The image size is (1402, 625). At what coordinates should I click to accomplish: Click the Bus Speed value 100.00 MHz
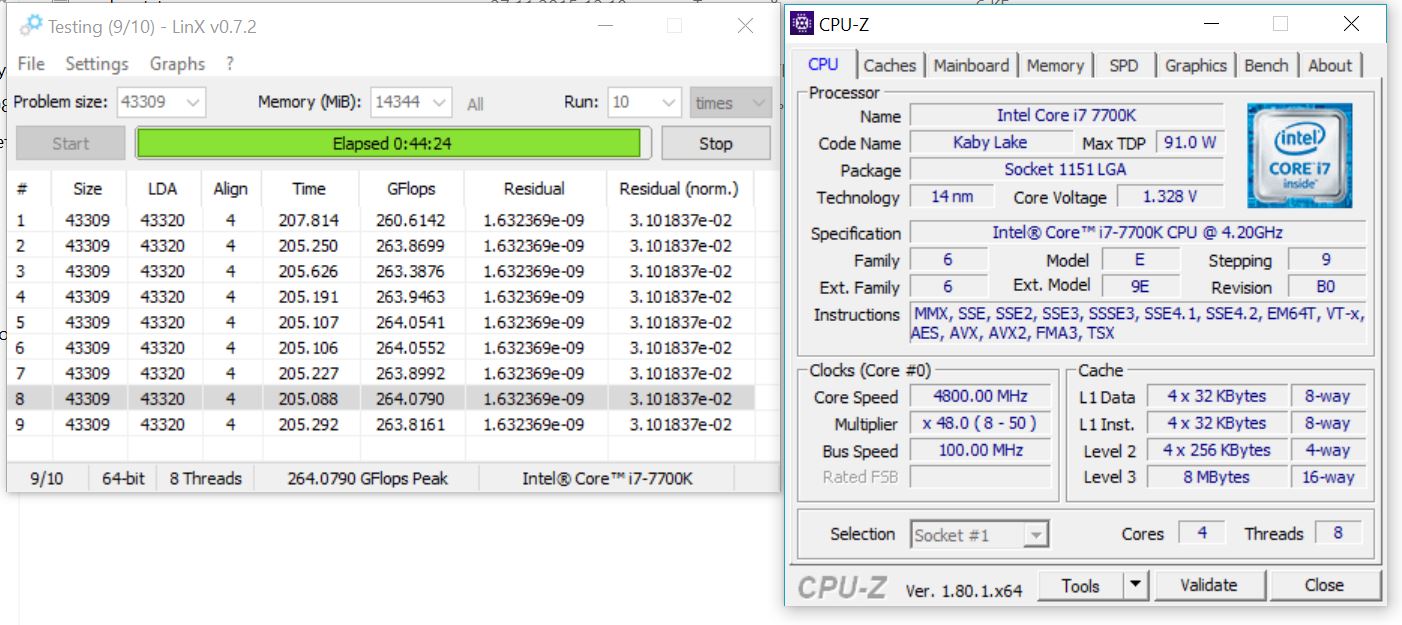(980, 450)
